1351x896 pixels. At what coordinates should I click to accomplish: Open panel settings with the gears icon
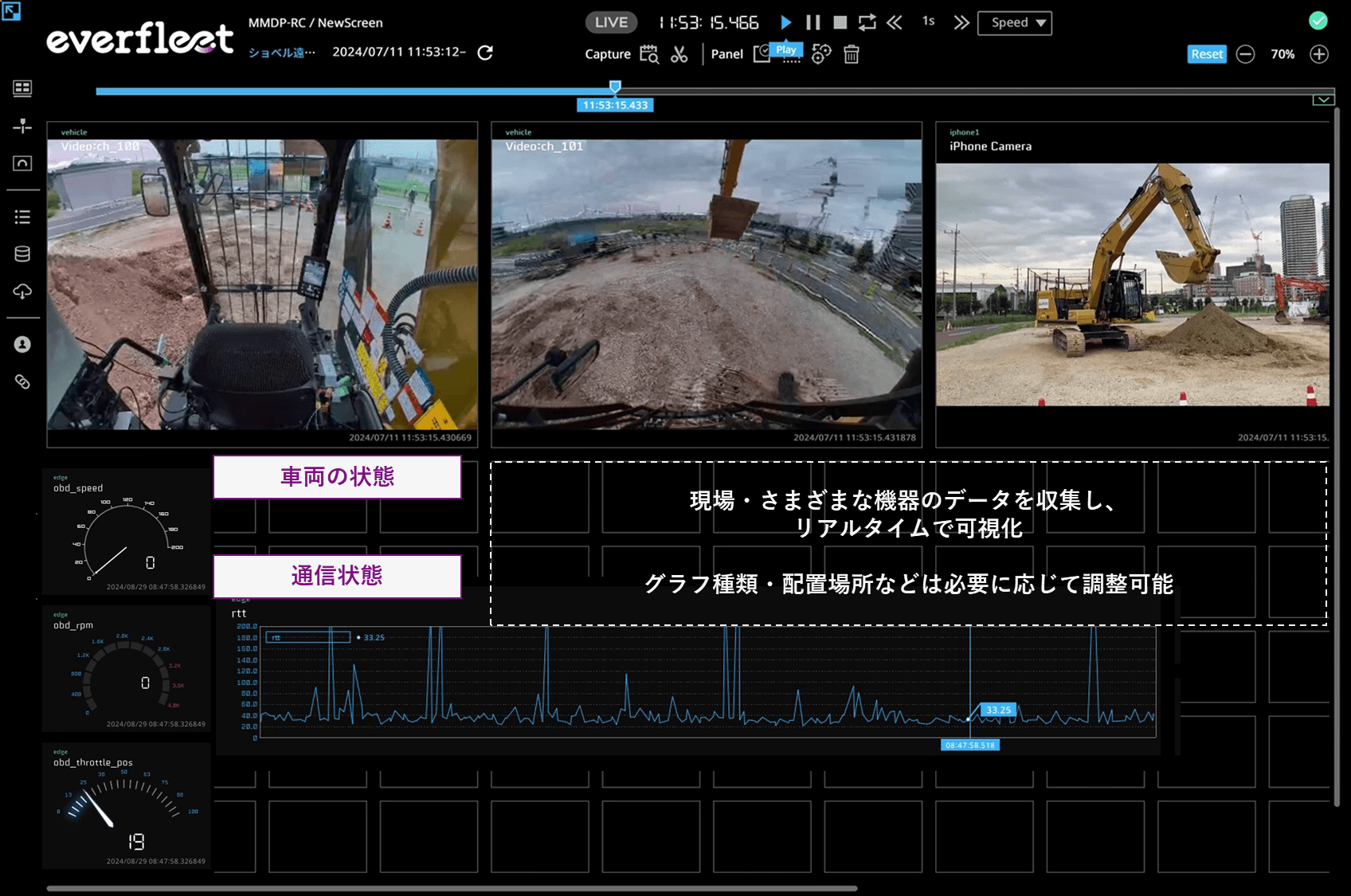(x=820, y=54)
